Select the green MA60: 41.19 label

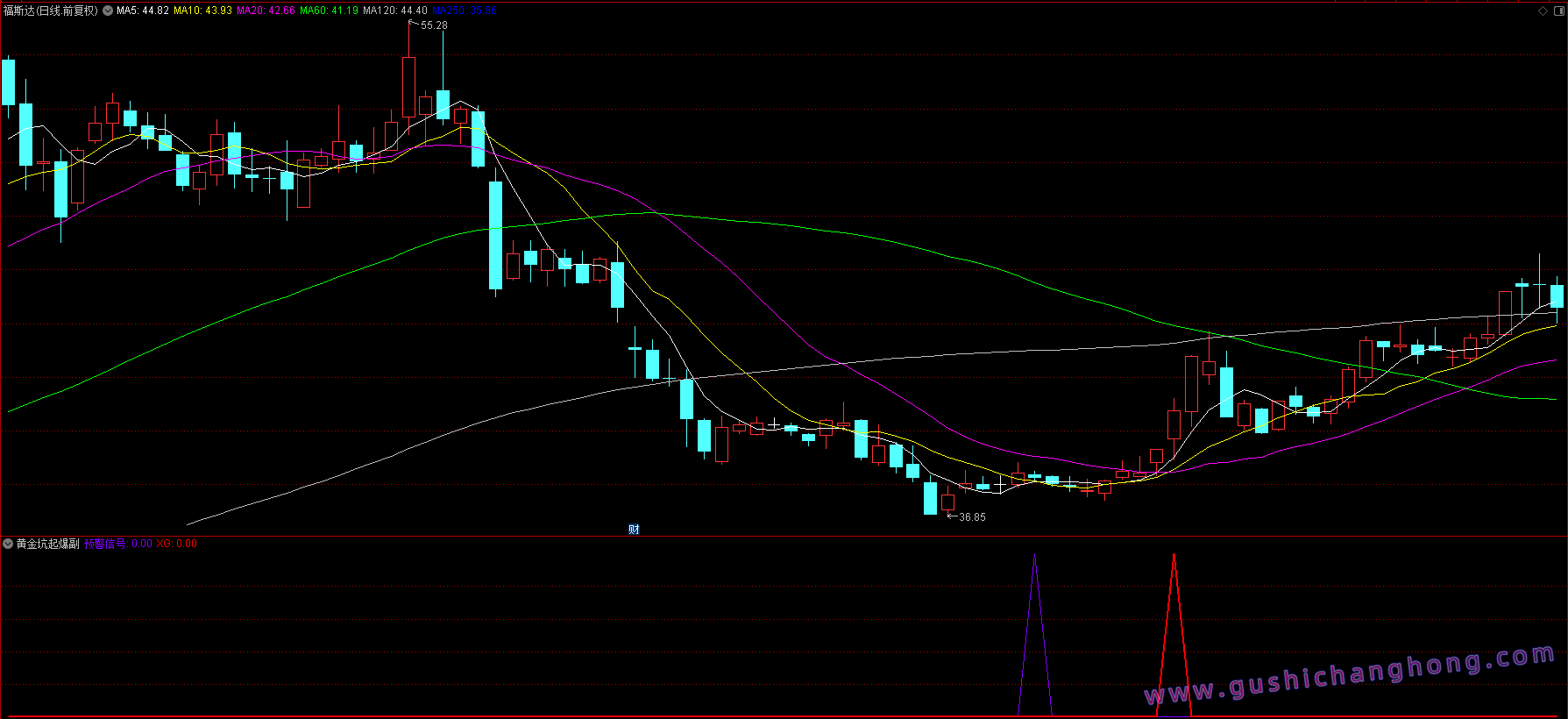[329, 11]
